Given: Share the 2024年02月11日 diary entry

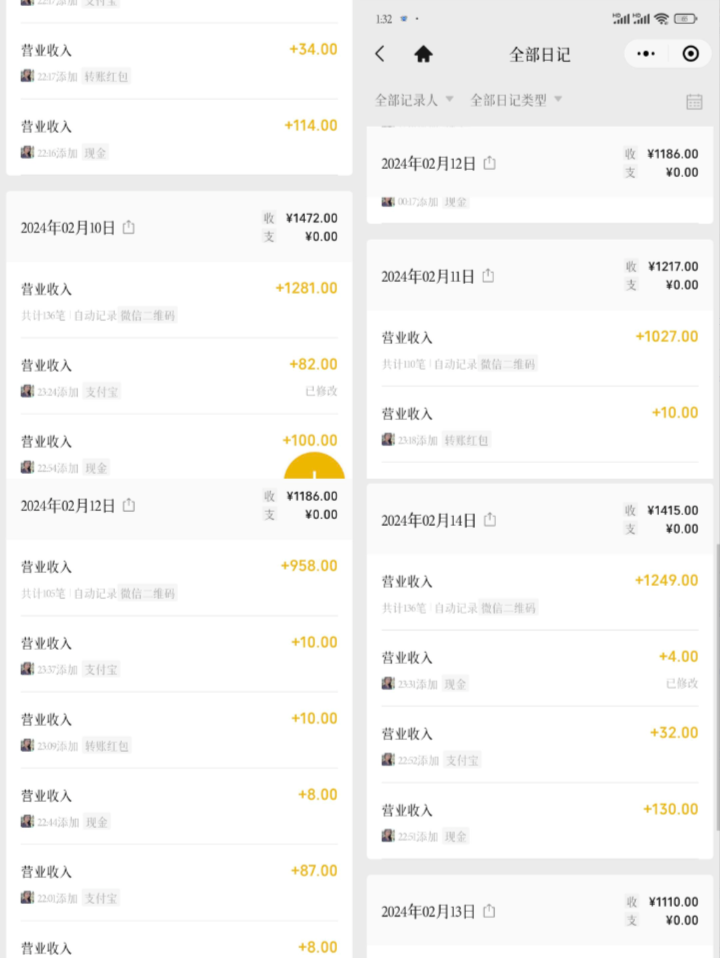Looking at the screenshot, I should click(488, 276).
